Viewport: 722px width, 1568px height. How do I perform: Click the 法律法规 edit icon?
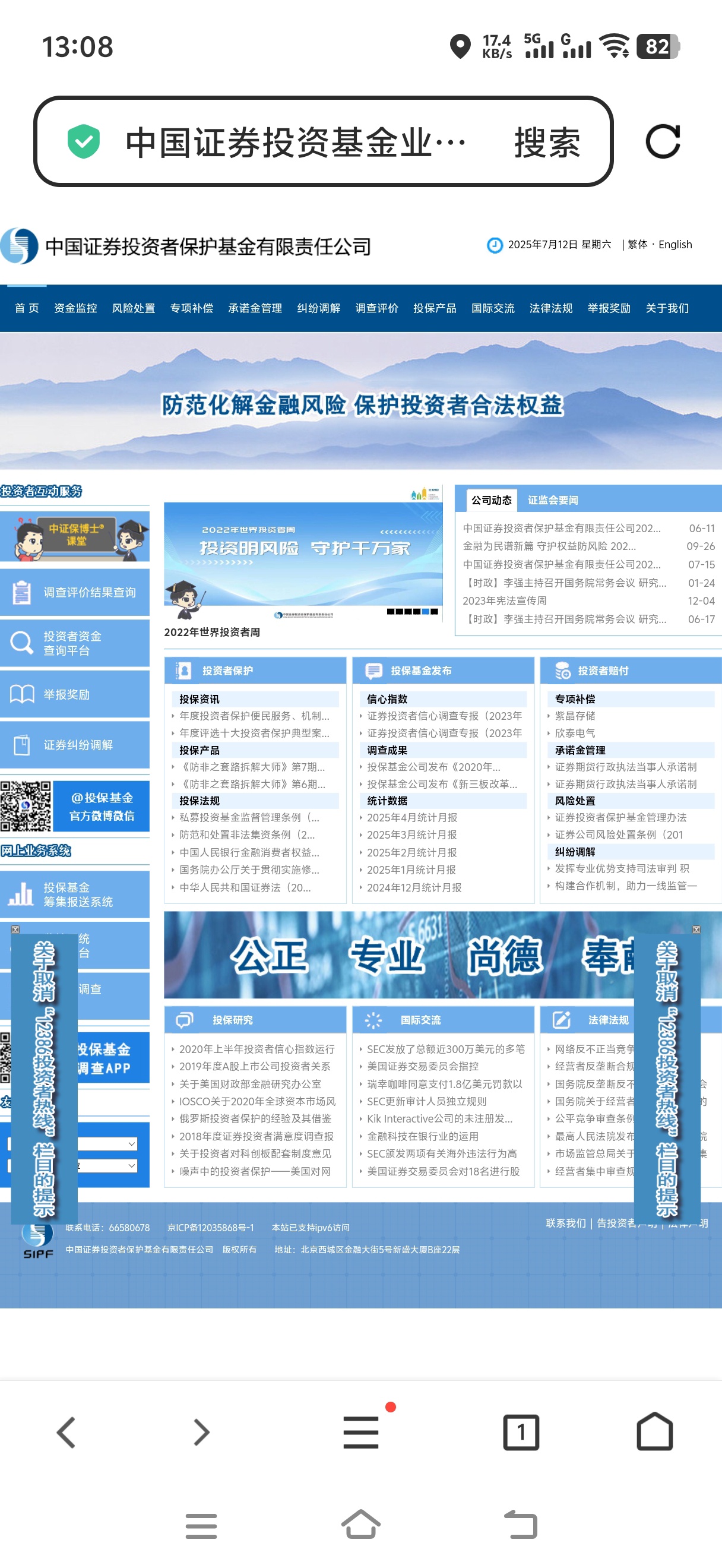click(562, 1020)
